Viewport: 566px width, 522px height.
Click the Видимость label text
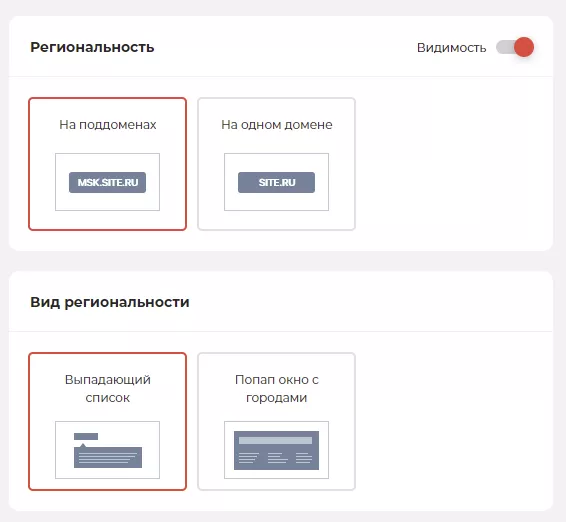click(451, 48)
